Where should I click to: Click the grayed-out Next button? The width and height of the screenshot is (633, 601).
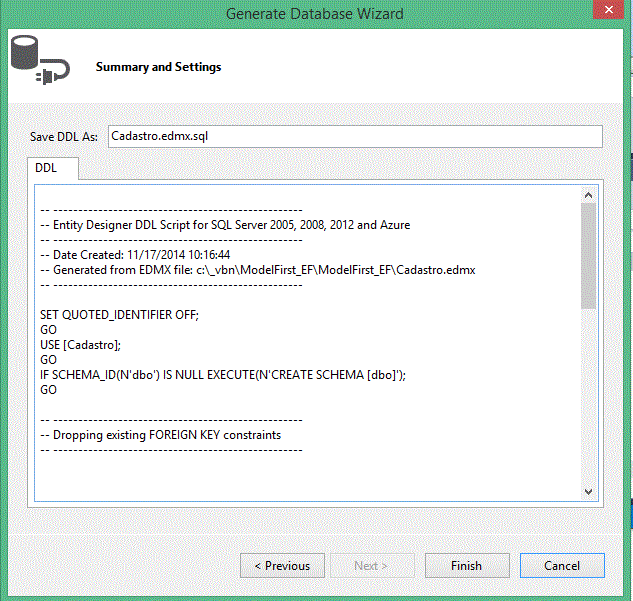(372, 565)
